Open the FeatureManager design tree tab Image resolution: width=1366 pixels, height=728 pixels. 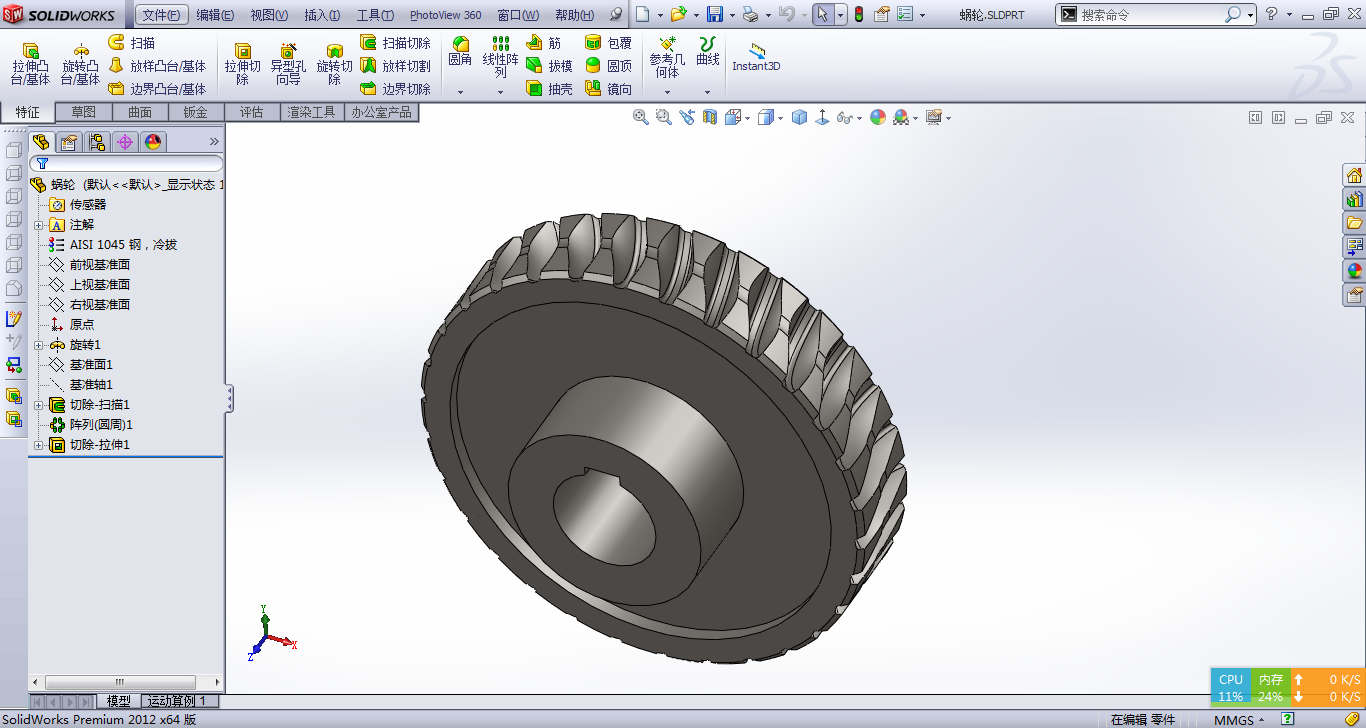[41, 142]
